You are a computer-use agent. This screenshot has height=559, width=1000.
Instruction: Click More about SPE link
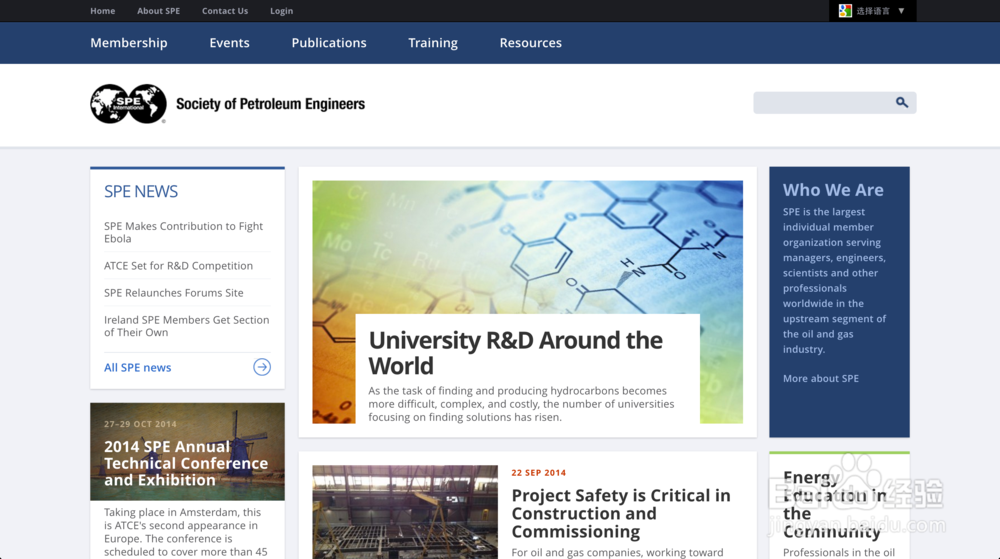coord(821,378)
